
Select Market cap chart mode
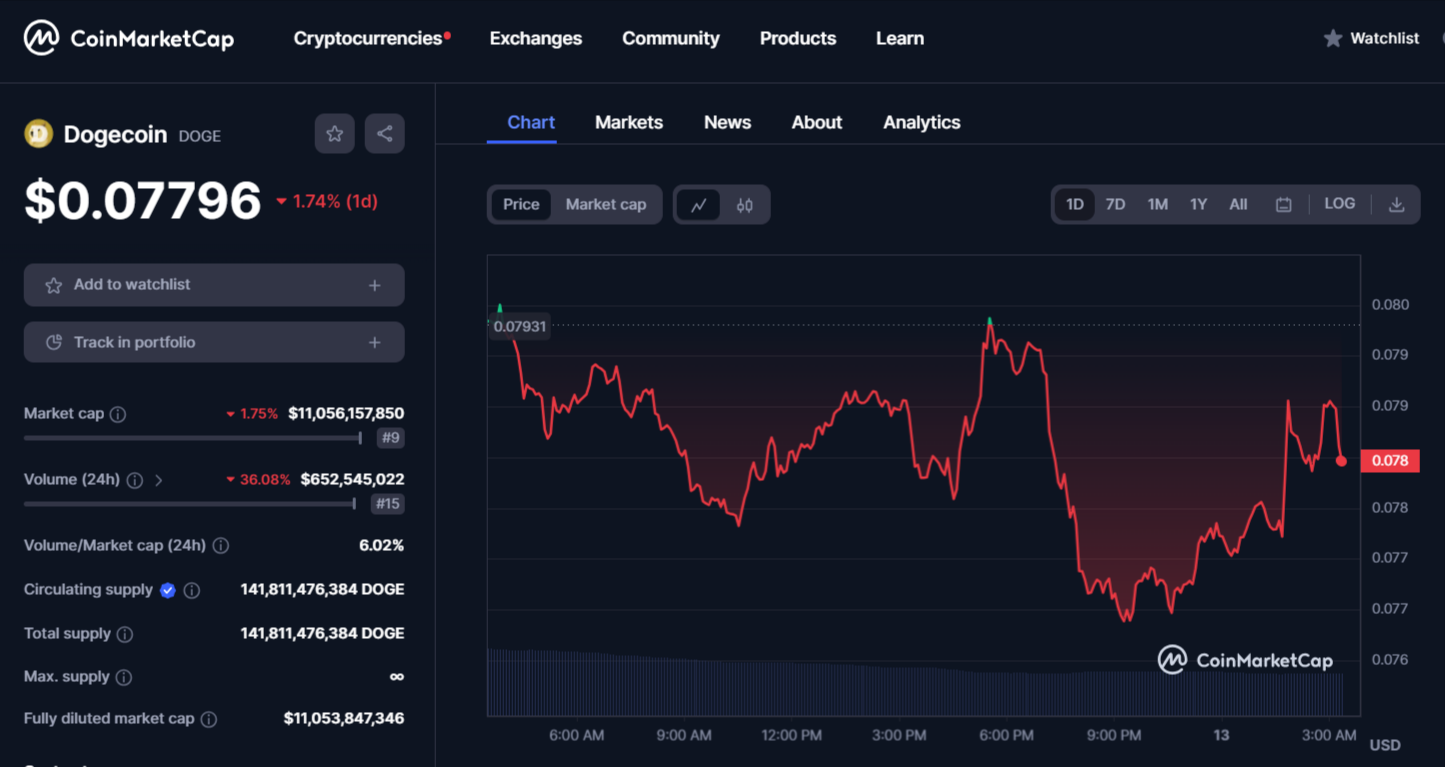606,204
